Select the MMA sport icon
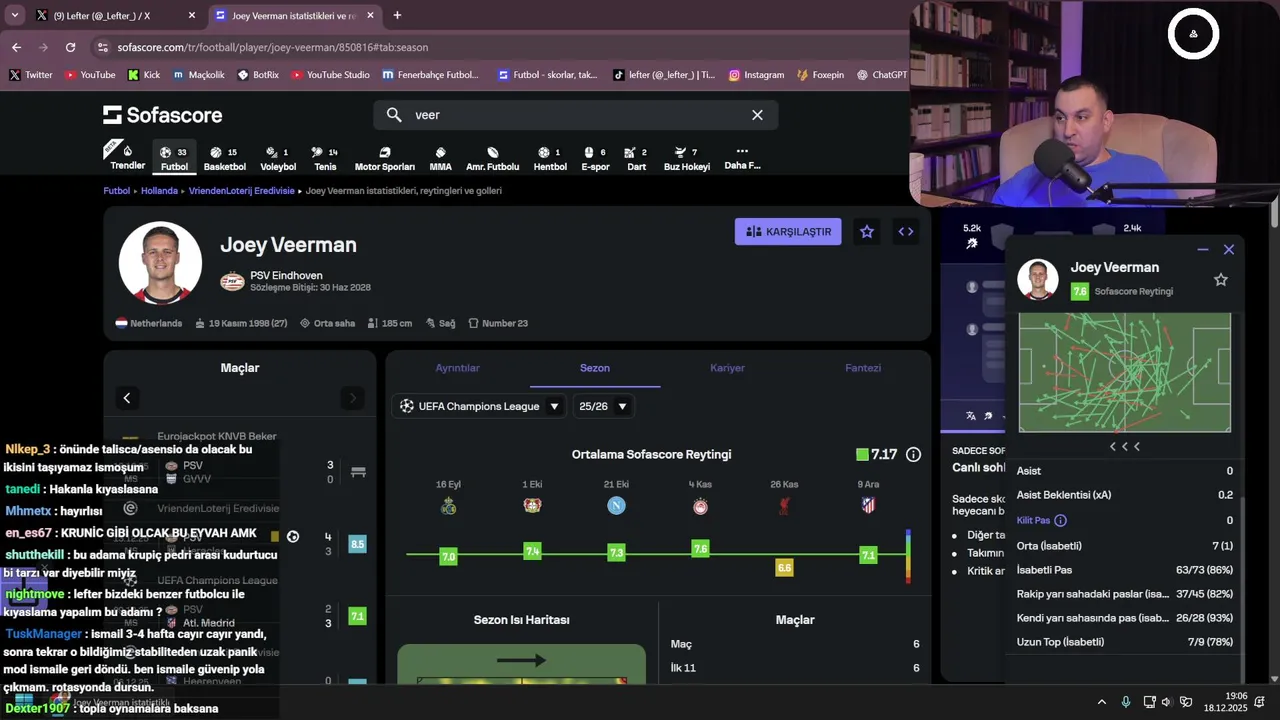This screenshot has width=1280, height=720. (x=440, y=158)
